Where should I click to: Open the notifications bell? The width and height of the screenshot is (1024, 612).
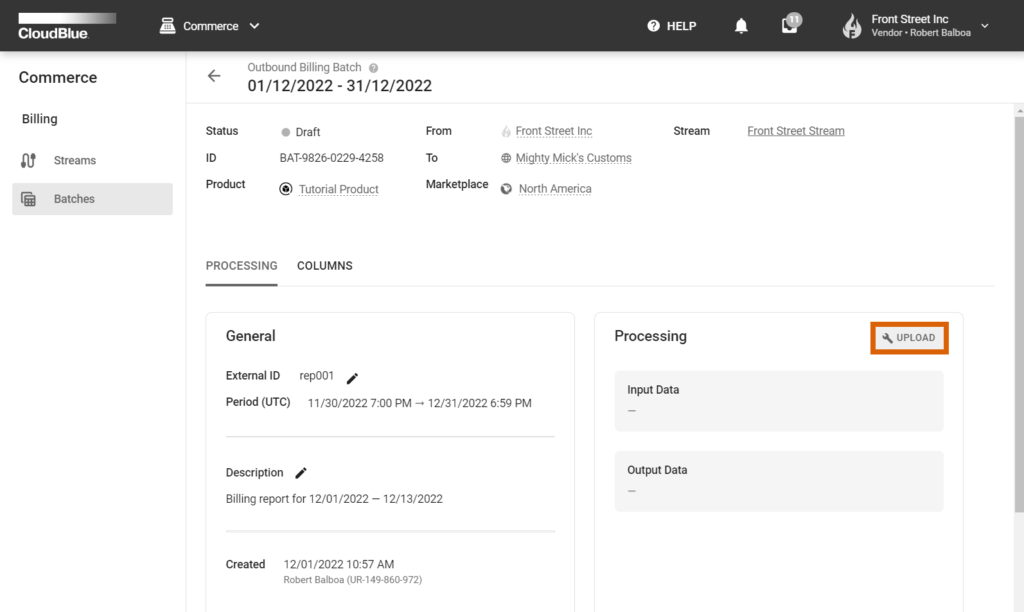[741, 26]
